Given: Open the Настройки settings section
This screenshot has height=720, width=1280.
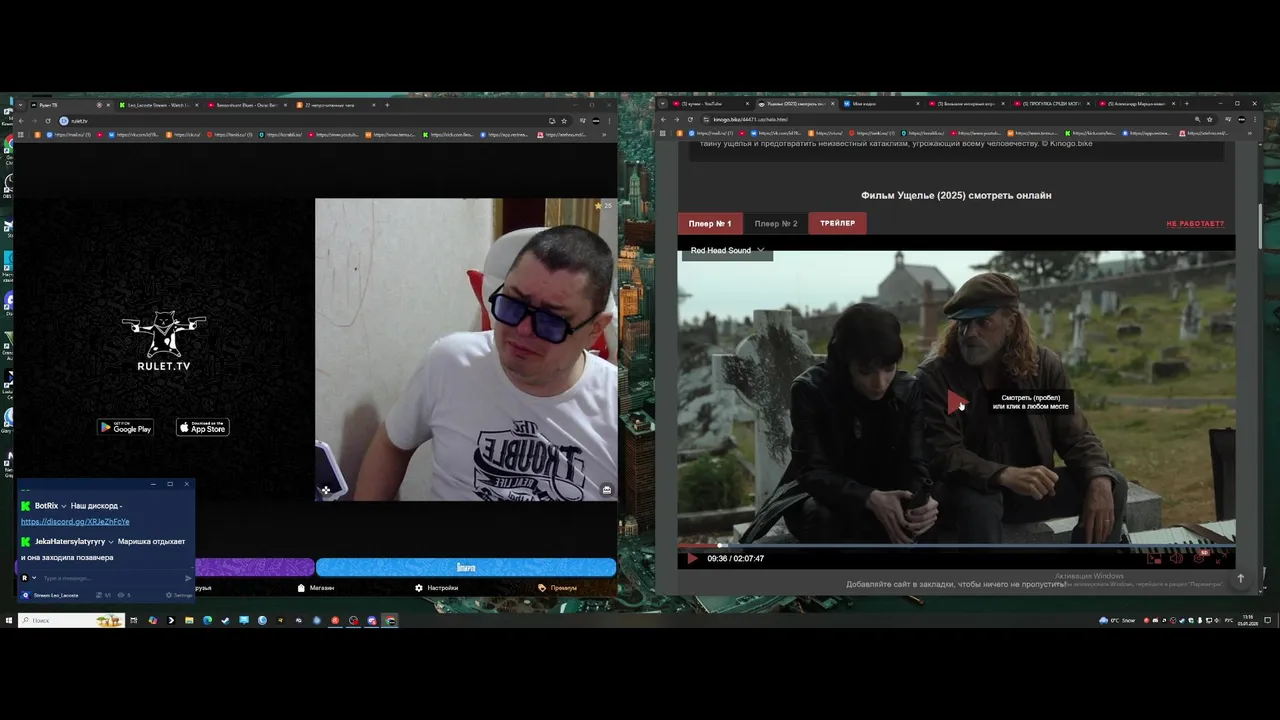Looking at the screenshot, I should point(437,588).
